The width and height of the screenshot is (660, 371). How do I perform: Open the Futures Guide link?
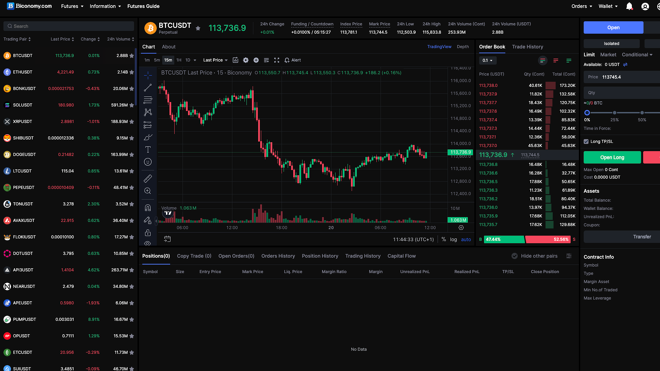143,6
